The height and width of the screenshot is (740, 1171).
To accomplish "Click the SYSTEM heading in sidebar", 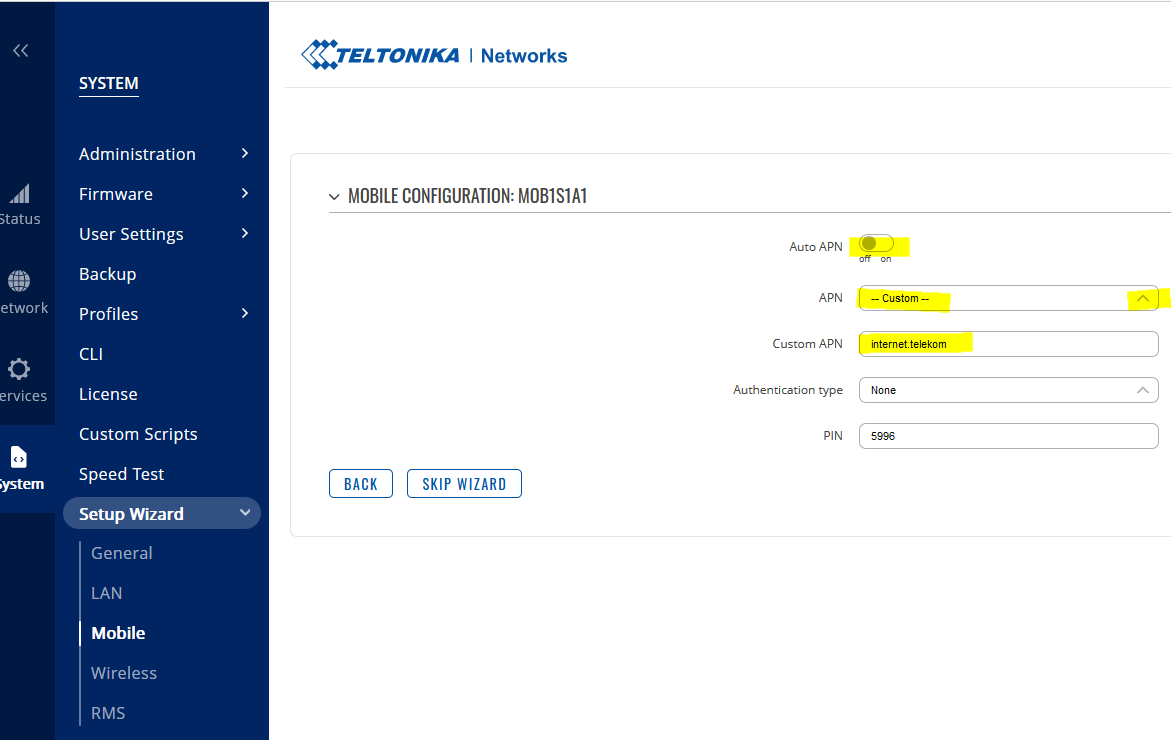I will pos(109,84).
